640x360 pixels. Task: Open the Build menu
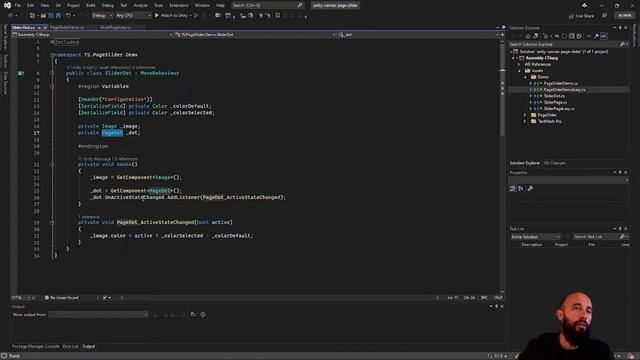pos(91,5)
